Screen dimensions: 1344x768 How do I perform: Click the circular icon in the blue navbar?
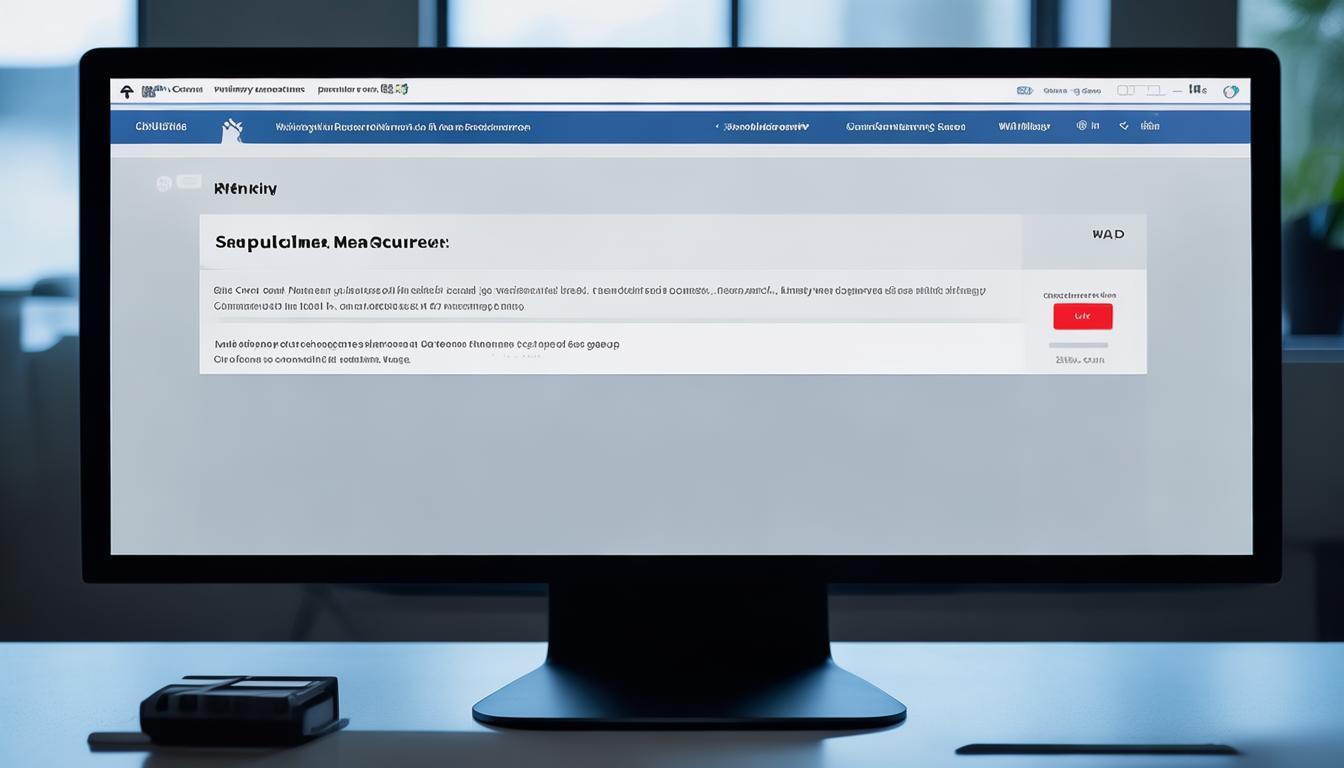1081,126
